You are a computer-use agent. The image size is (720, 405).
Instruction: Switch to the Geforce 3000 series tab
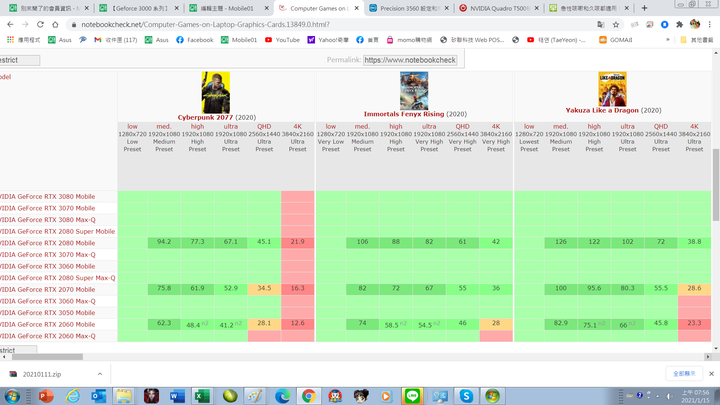point(139,8)
